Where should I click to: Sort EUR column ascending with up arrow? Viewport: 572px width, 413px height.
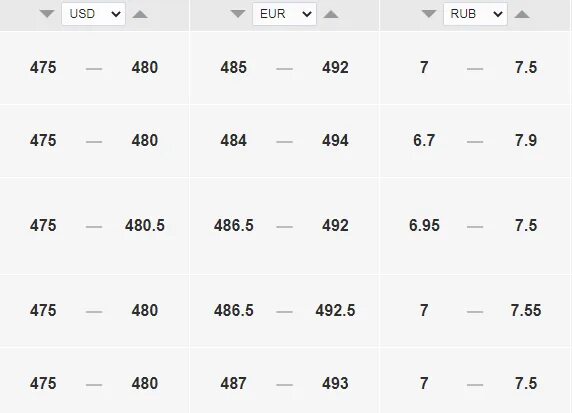click(x=331, y=14)
